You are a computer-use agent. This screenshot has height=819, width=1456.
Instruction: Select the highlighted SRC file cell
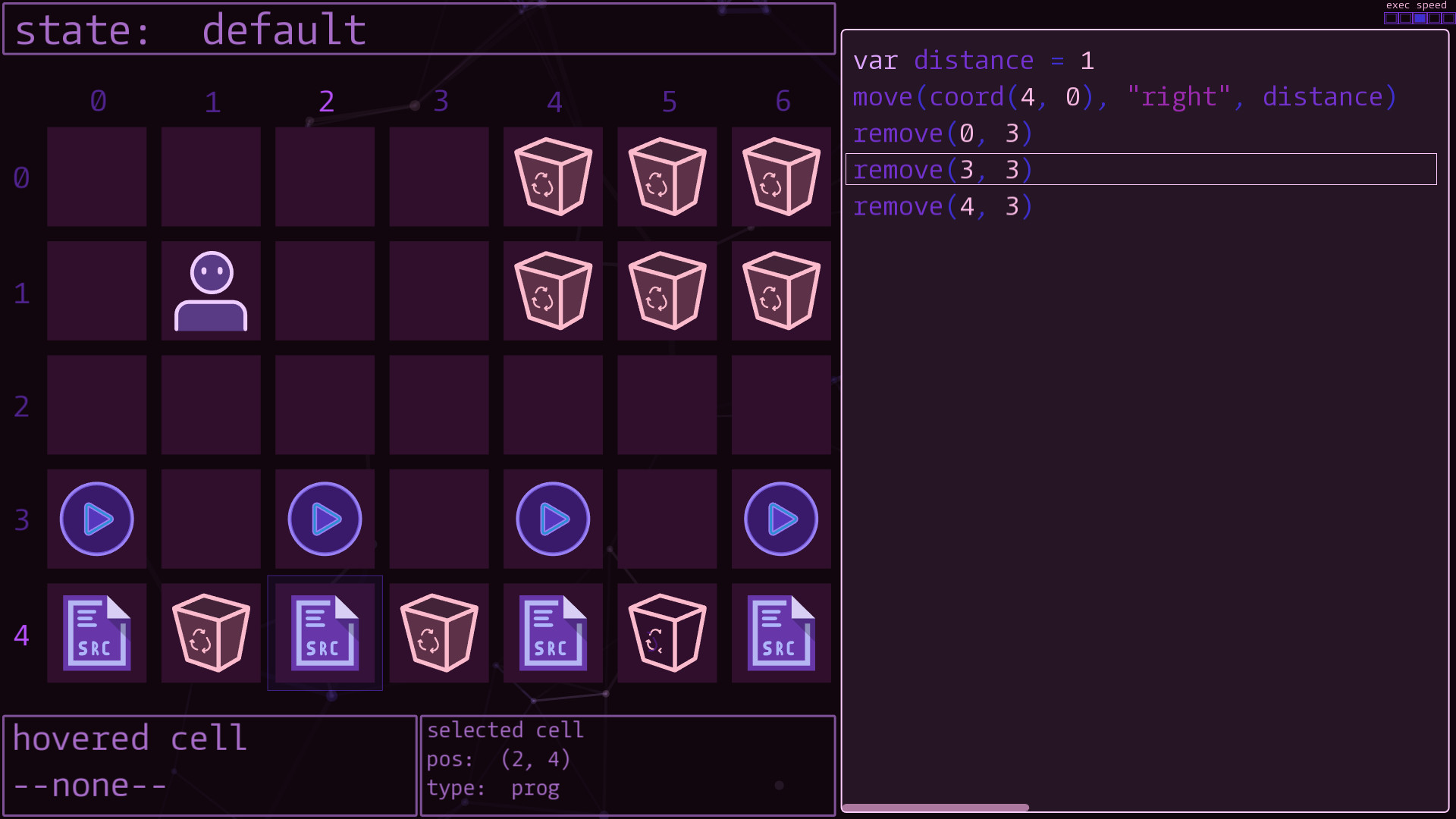(325, 633)
